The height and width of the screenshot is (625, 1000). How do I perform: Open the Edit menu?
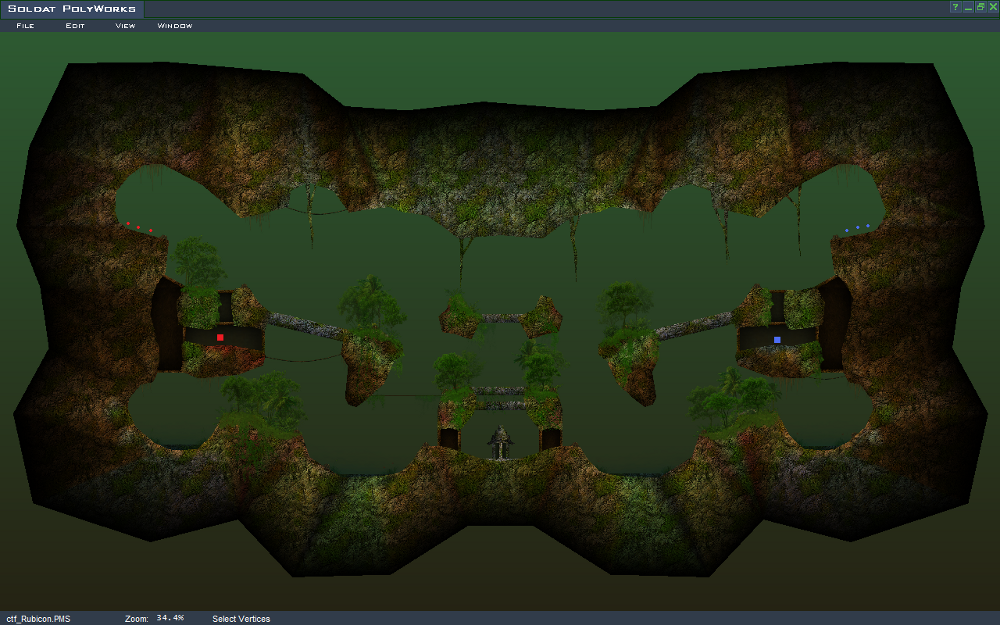tap(75, 25)
